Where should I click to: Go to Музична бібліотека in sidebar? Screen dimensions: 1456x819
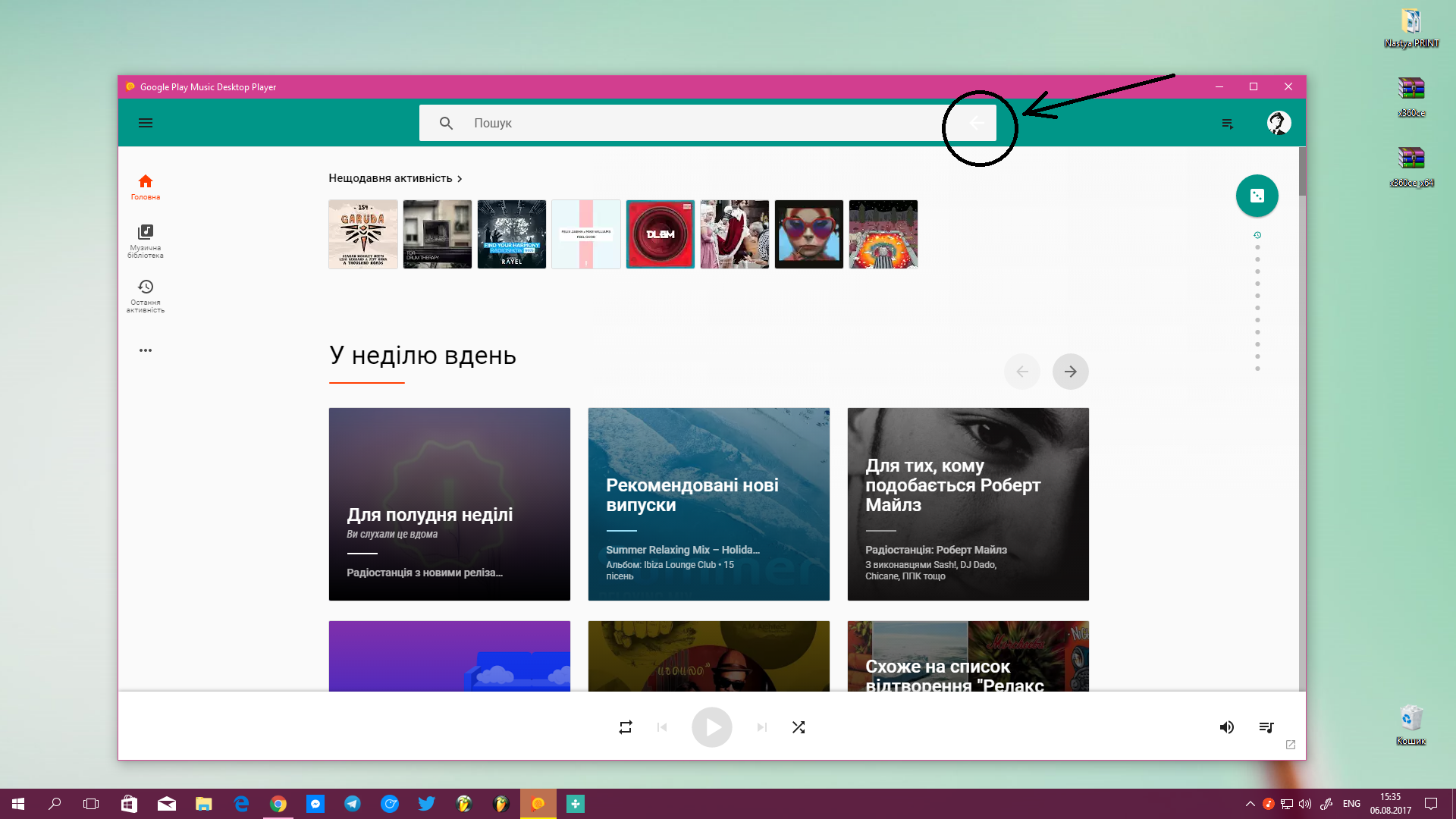coord(146,240)
